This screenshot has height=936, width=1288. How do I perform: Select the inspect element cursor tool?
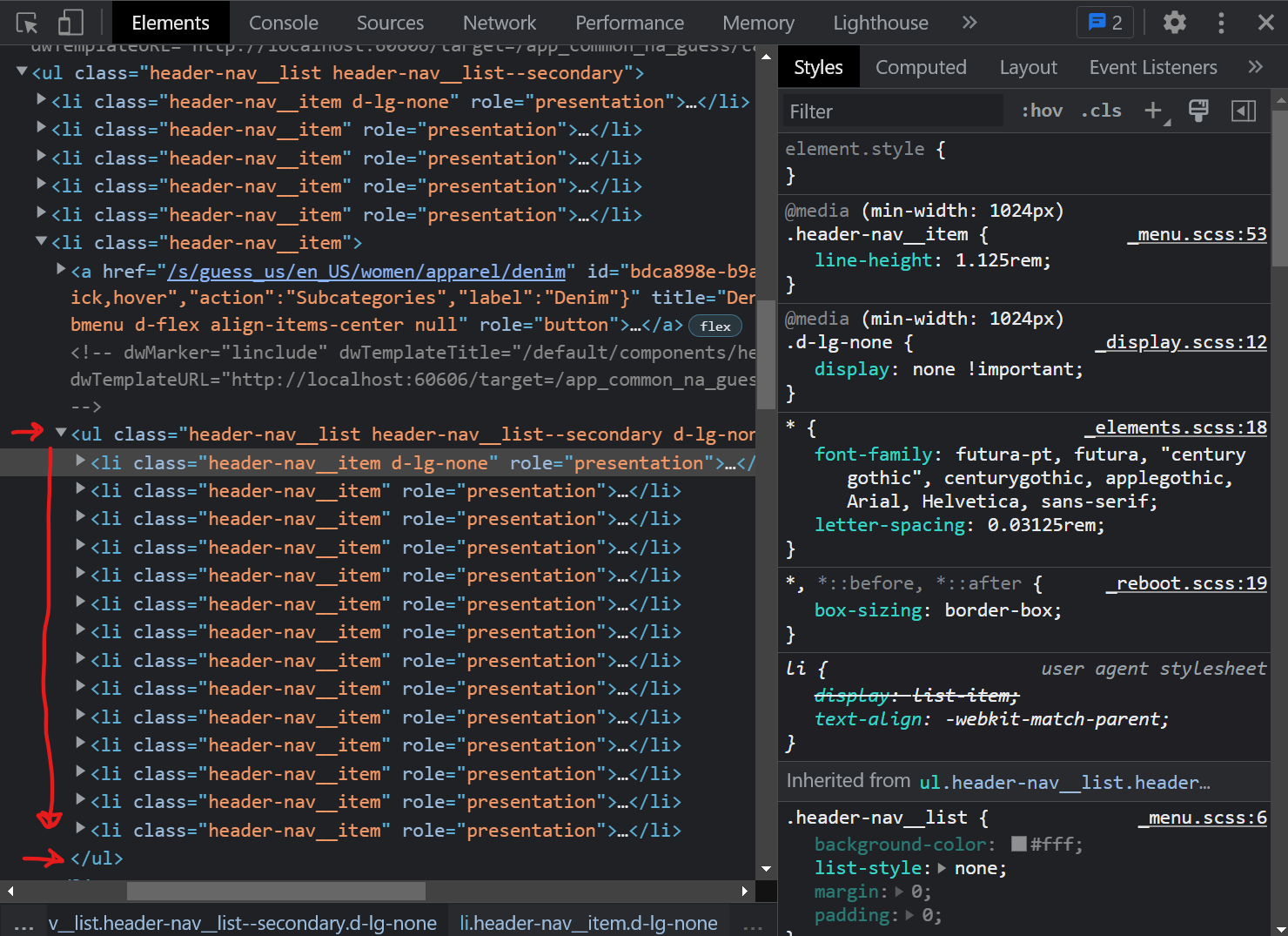tap(26, 23)
